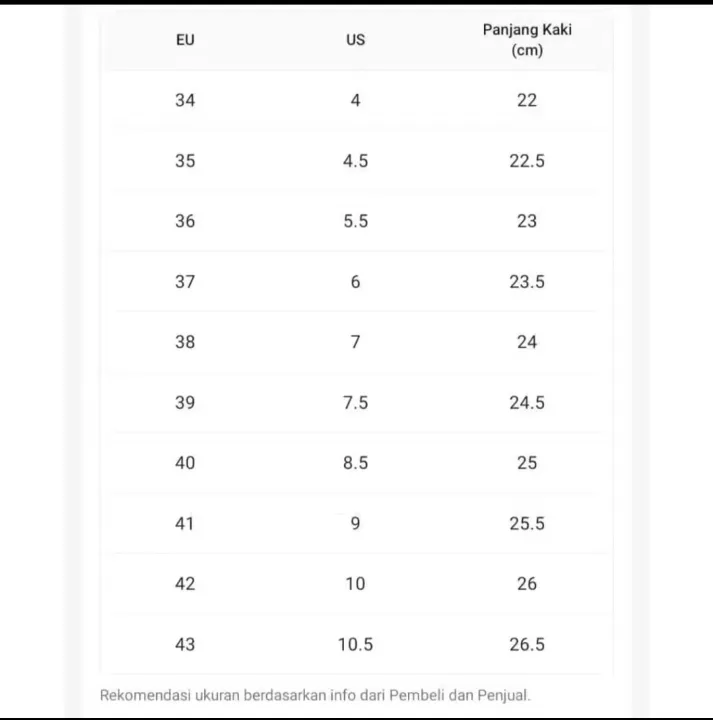The height and width of the screenshot is (720, 713).
Task: Click foot length 22 cm value
Action: point(527,100)
